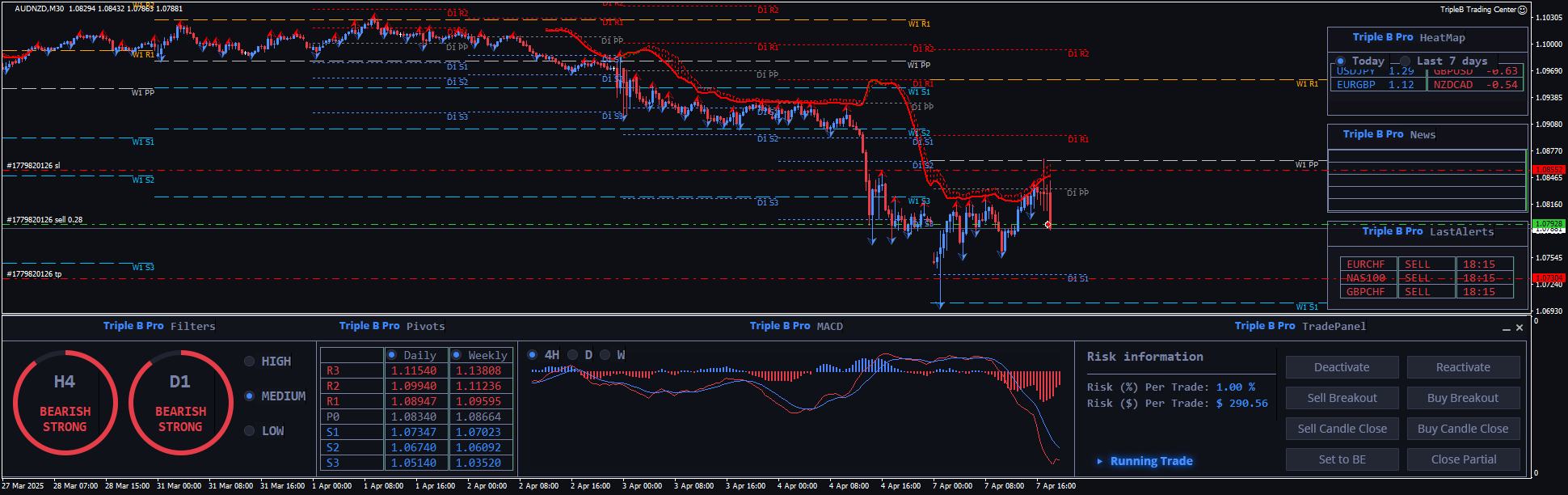
Task: Click the Set to BE button
Action: pos(1342,459)
